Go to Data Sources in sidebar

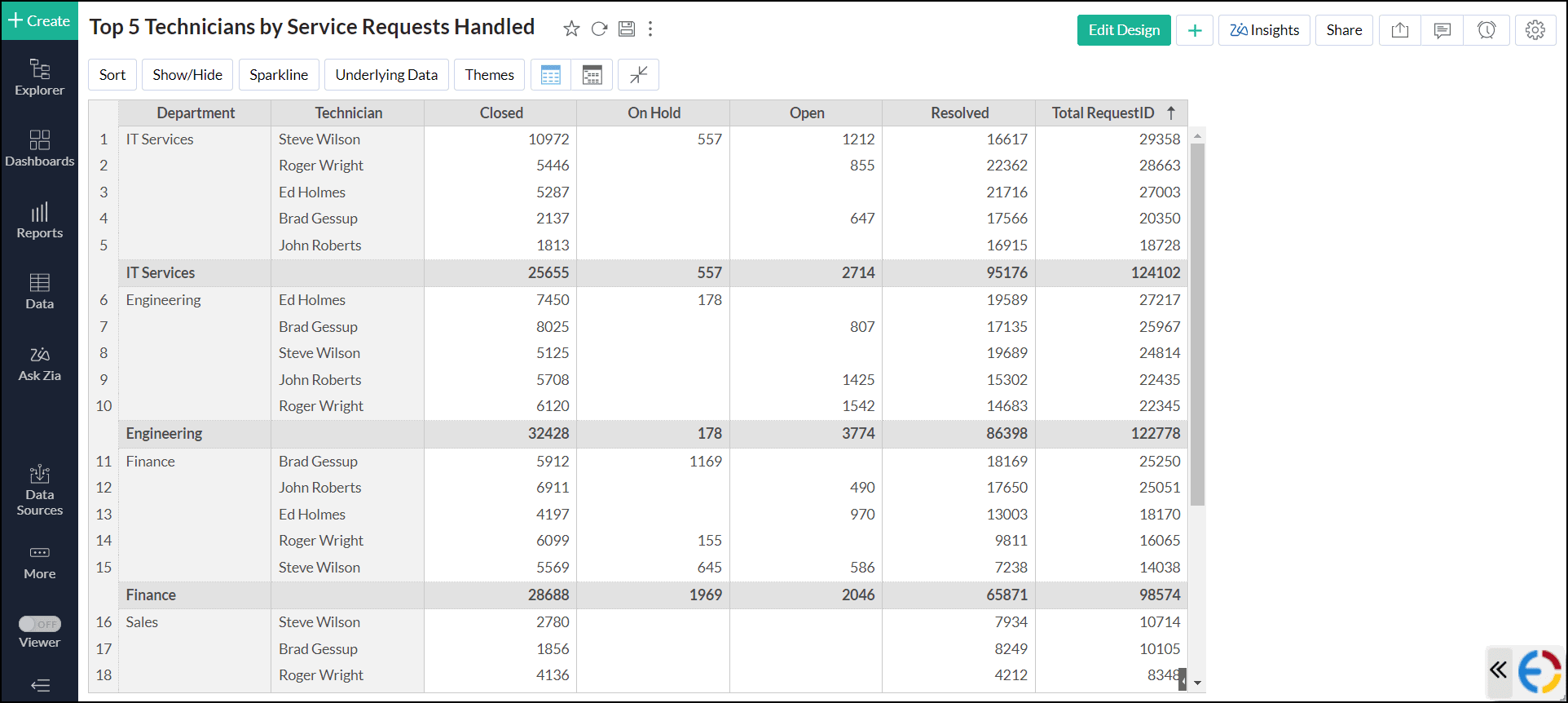(x=40, y=491)
